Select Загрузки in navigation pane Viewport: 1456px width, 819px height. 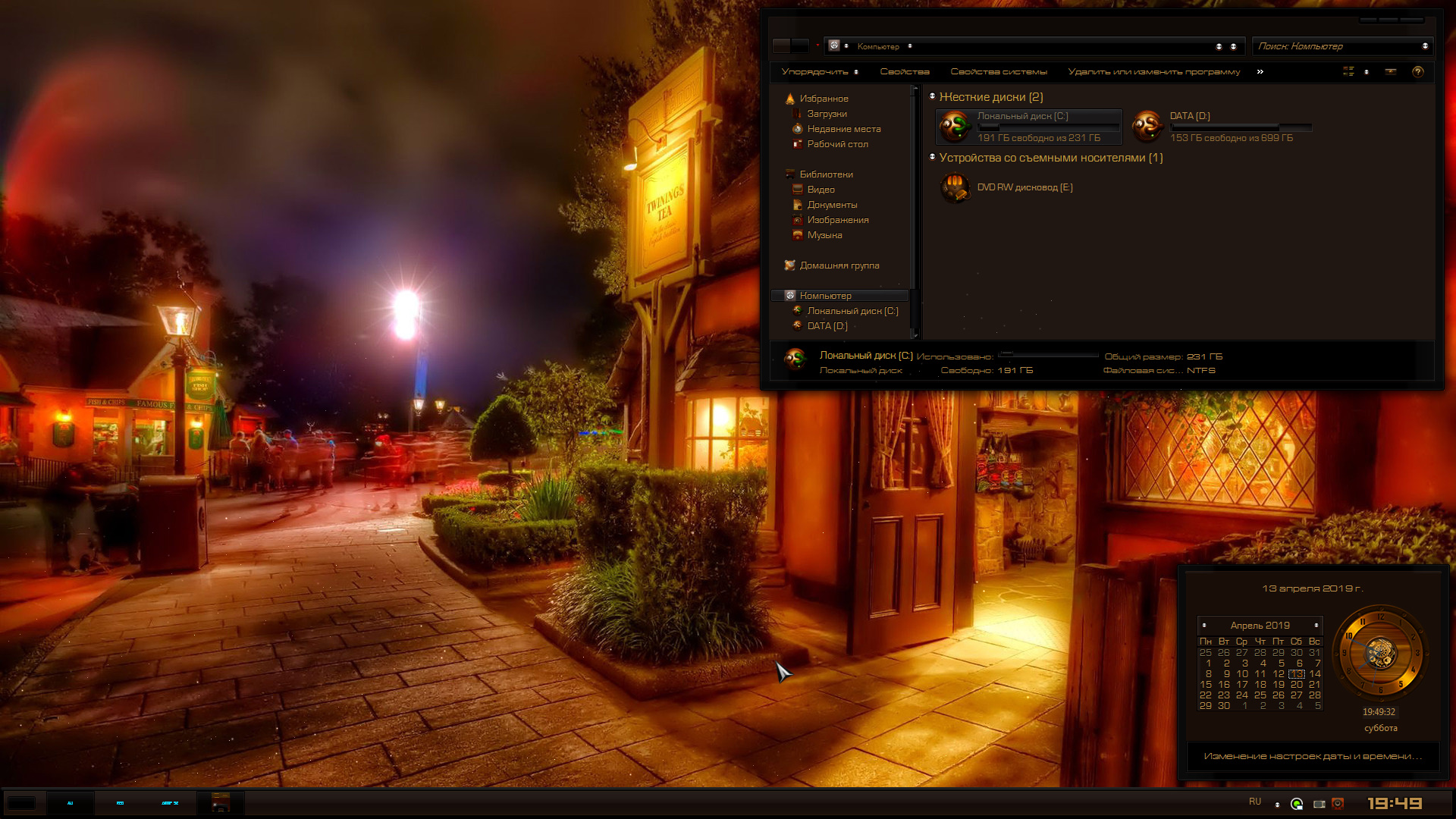[827, 114]
